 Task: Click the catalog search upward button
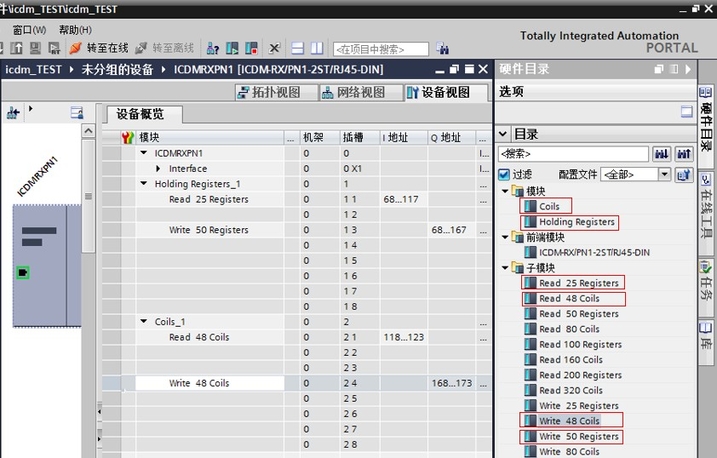(684, 154)
